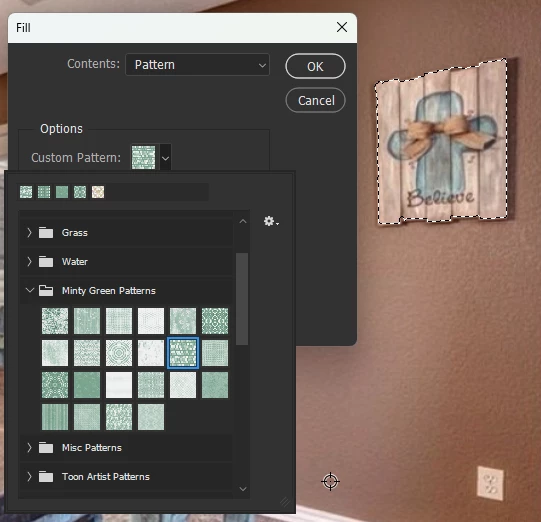This screenshot has height=522, width=541.
Task: Select fifth Minty Green pattern in row one
Action: coord(183,321)
